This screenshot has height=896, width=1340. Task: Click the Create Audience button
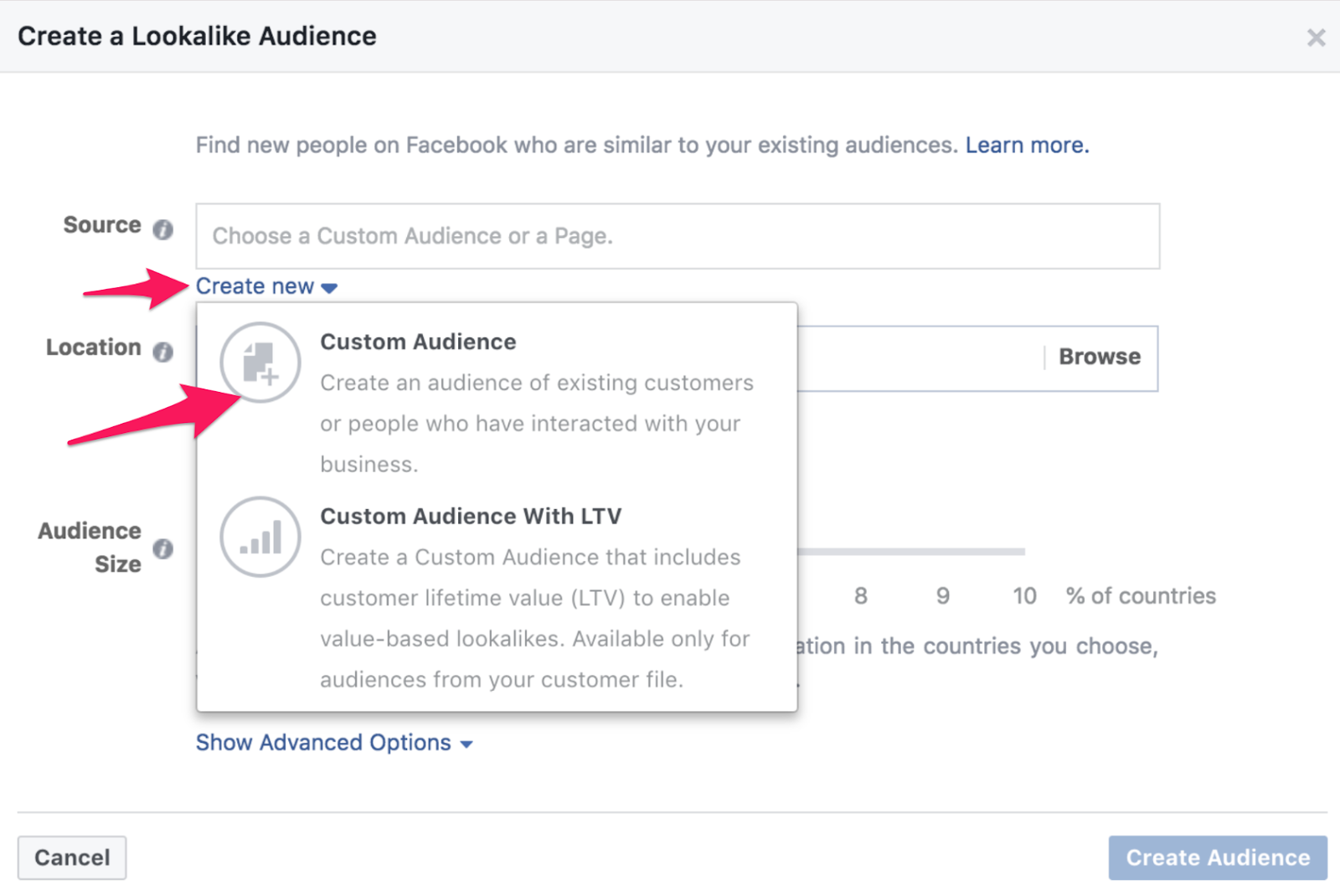click(1218, 857)
